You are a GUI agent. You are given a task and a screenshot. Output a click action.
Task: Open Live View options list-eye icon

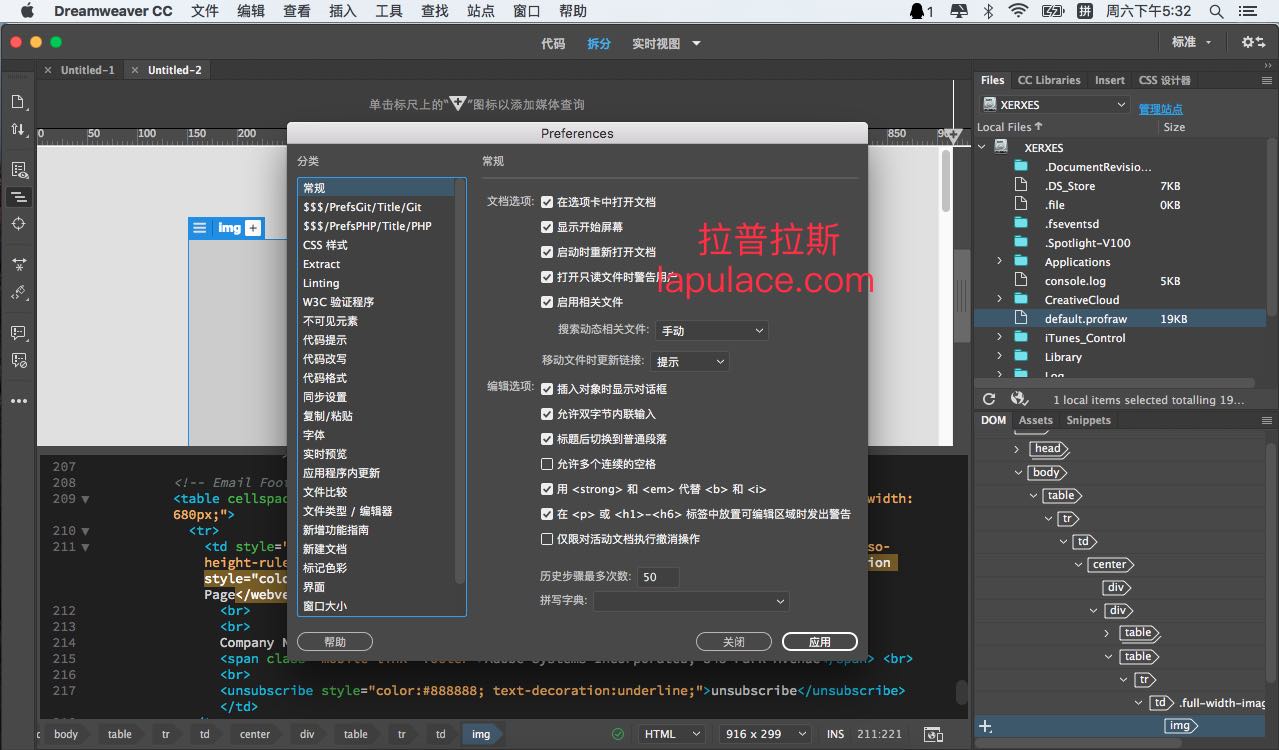[18, 170]
